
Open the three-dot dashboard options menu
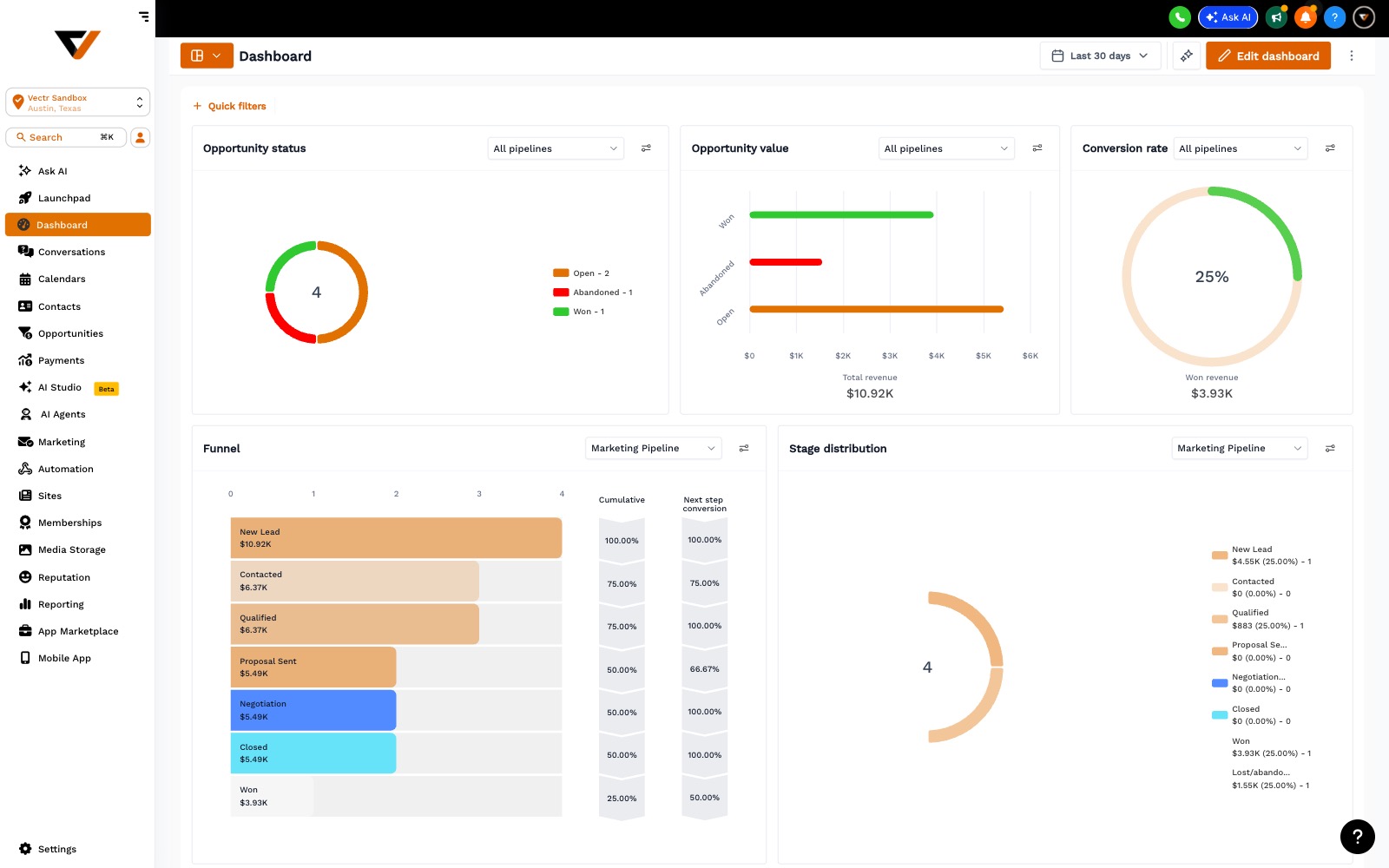1351,56
